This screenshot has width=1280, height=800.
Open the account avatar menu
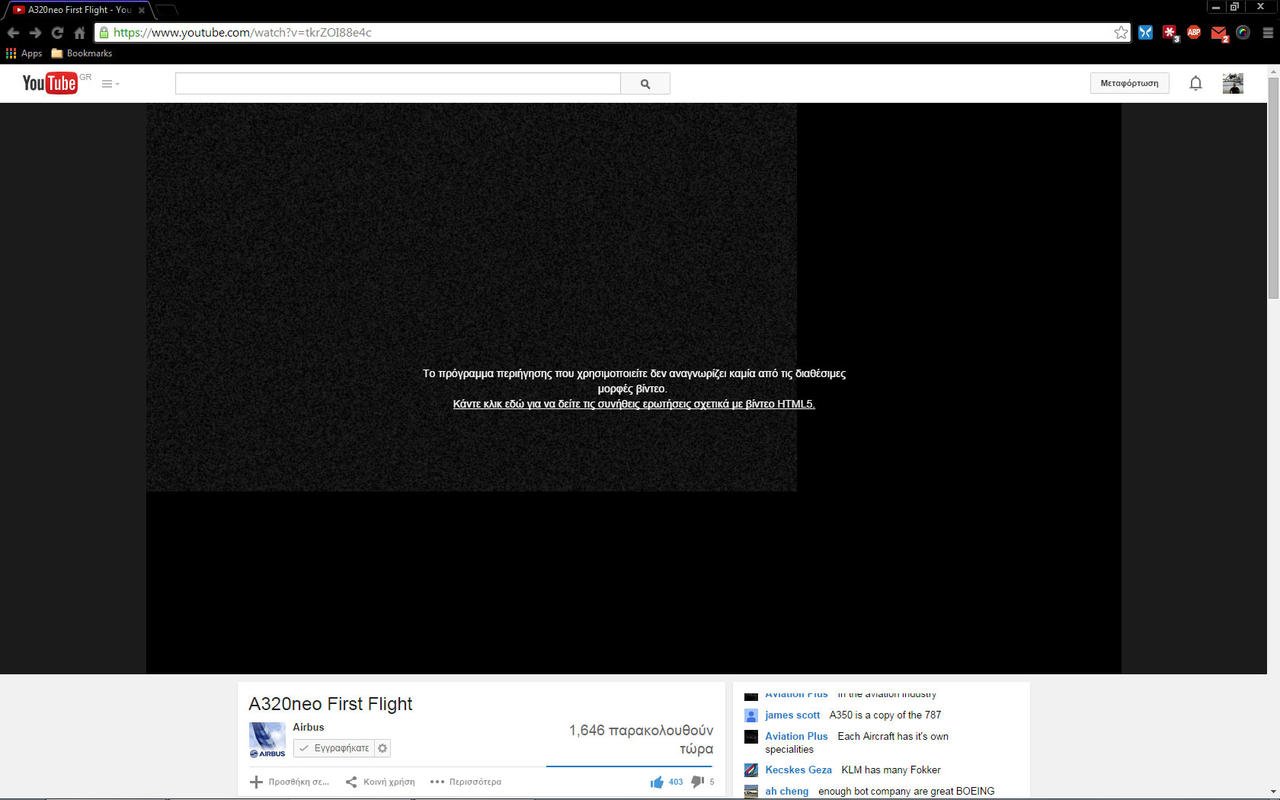pyautogui.click(x=1233, y=83)
